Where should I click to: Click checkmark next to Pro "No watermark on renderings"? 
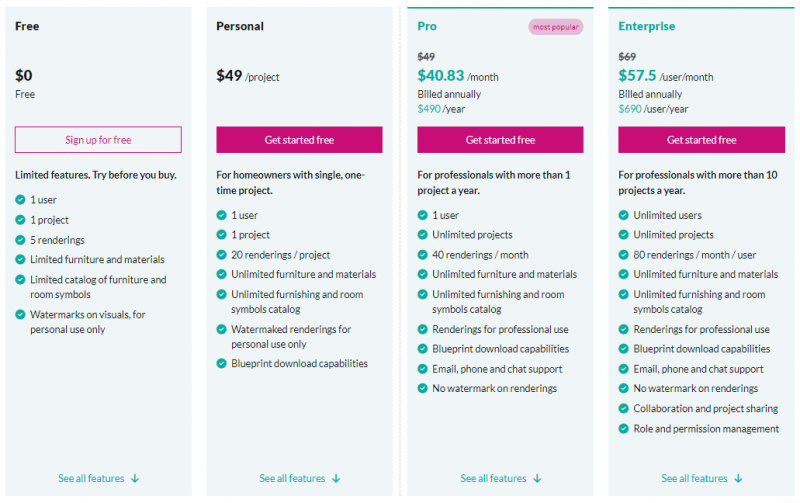(x=423, y=389)
